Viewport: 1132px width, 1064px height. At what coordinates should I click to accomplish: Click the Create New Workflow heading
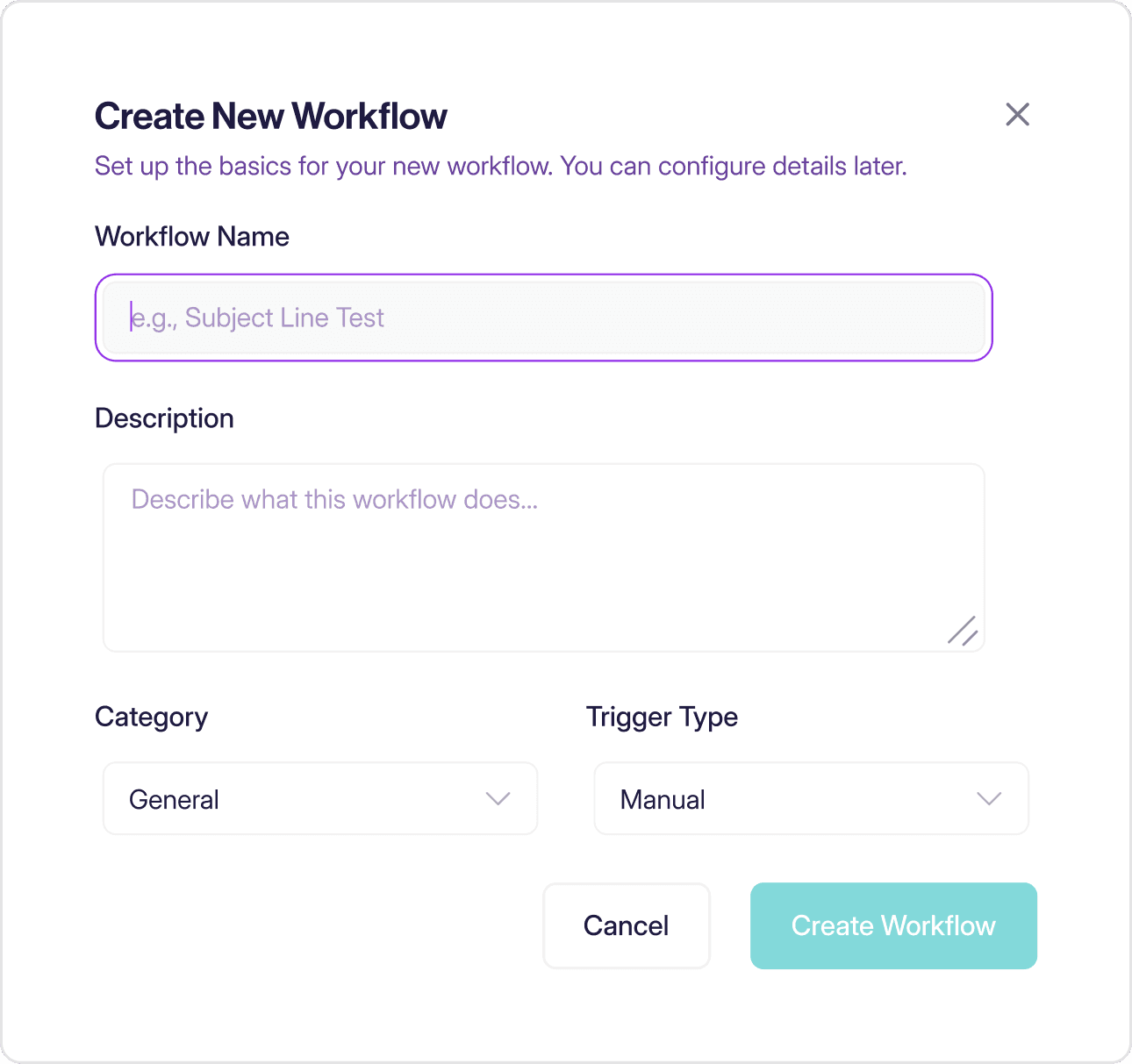pos(270,115)
